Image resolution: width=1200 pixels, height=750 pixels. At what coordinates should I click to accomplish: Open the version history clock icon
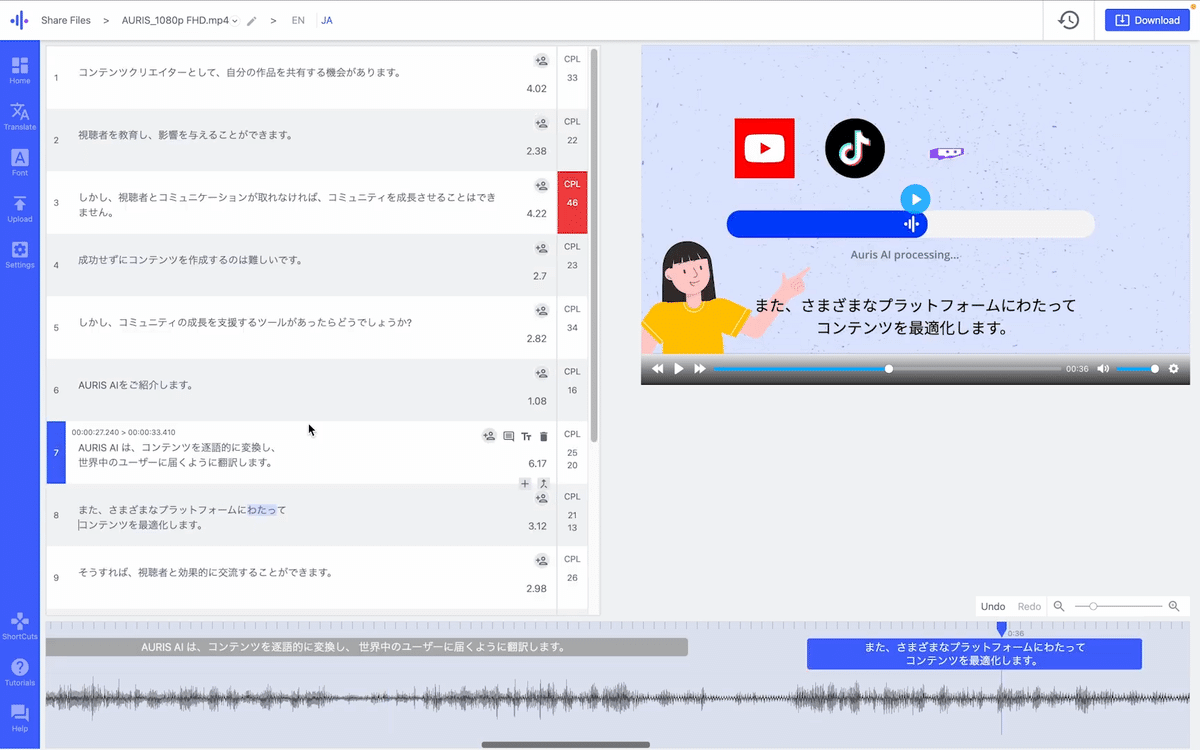pos(1069,20)
